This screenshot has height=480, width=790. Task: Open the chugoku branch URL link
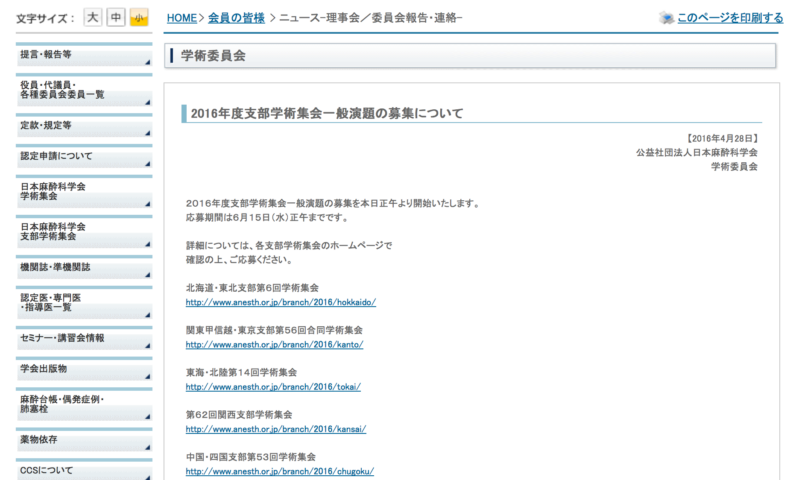(280, 471)
